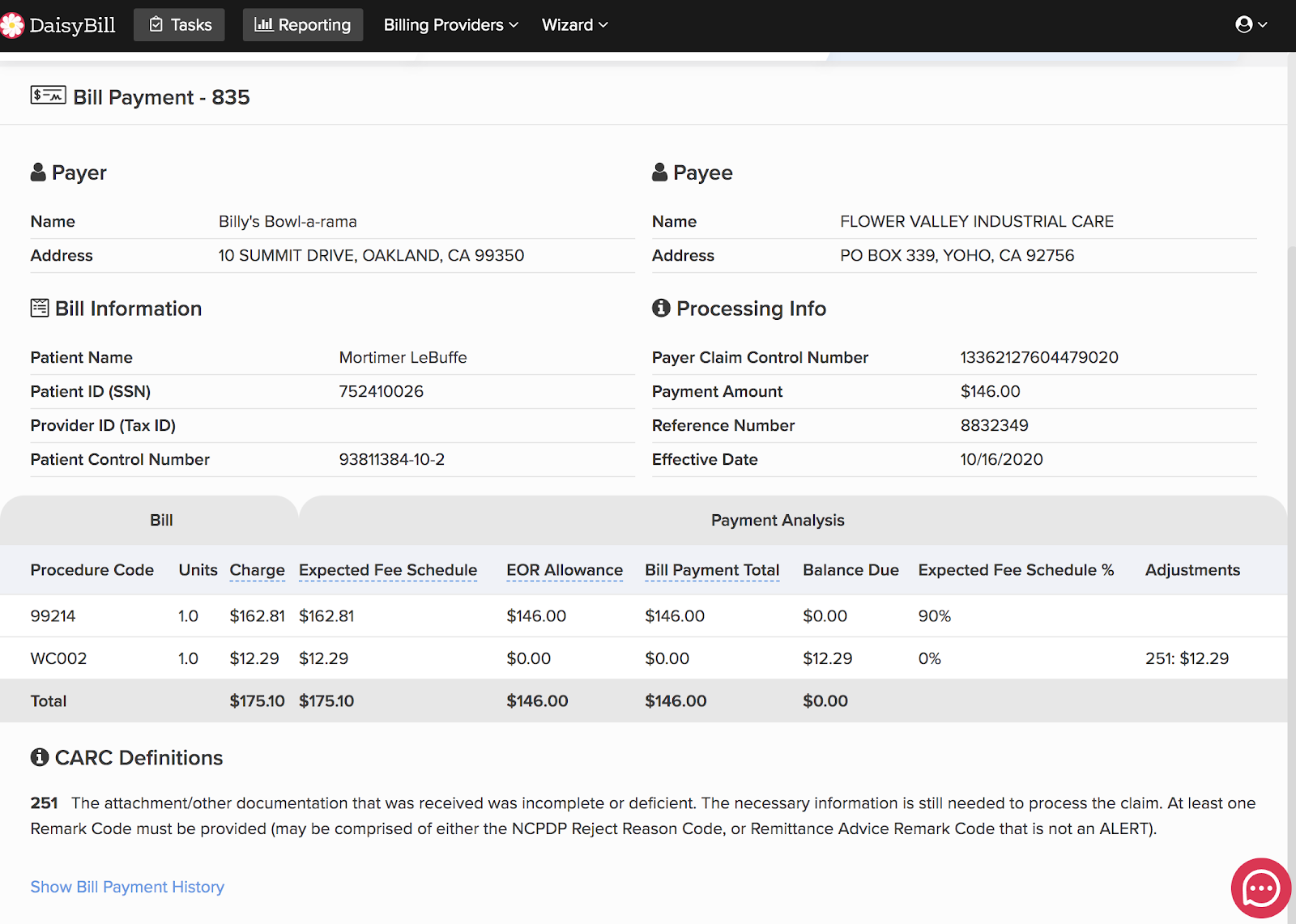Click the Bill Information list icon
1296x924 pixels.
click(40, 309)
